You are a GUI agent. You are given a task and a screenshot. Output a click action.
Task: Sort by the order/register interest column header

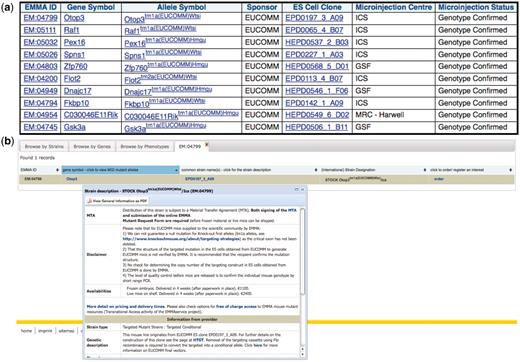470,170
